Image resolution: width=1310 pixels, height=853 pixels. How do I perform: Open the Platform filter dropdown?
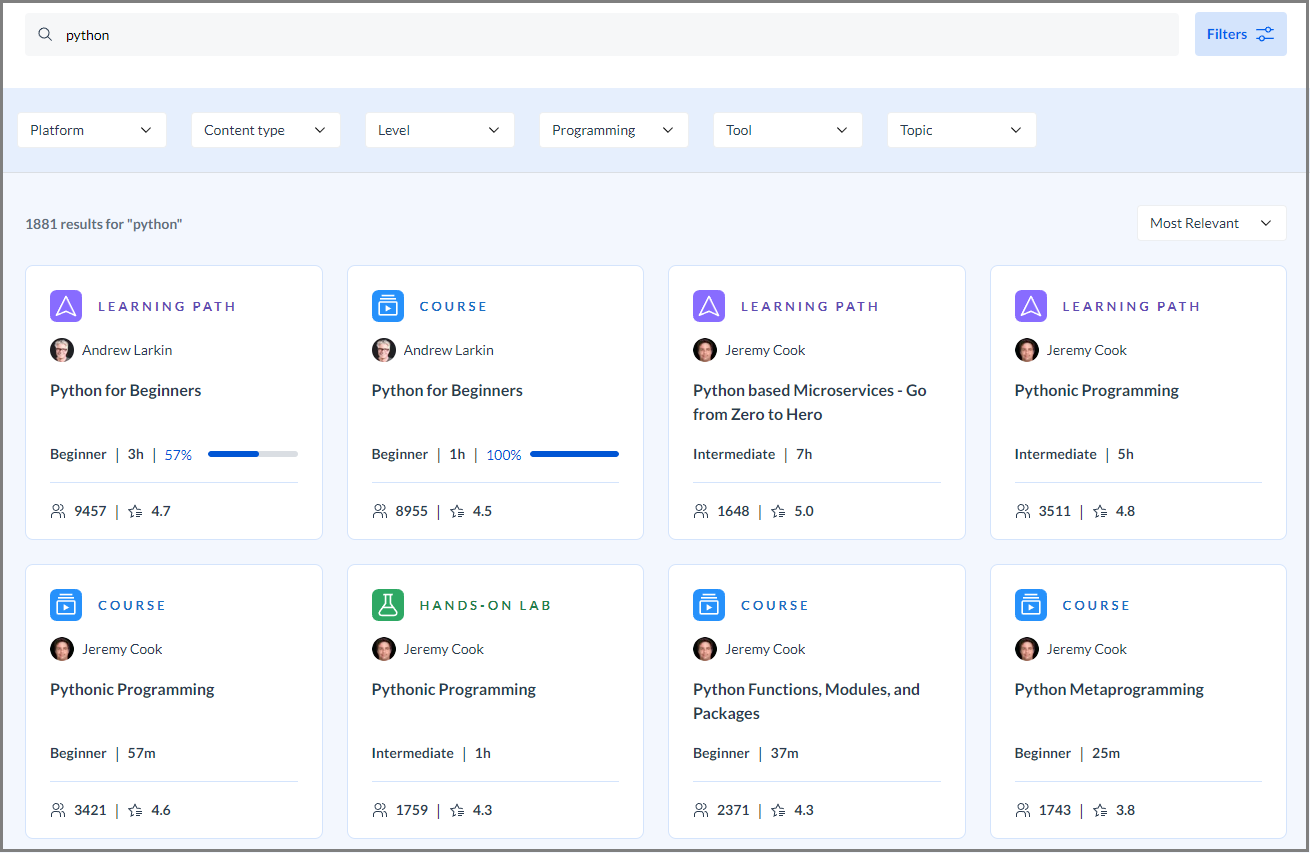[92, 130]
